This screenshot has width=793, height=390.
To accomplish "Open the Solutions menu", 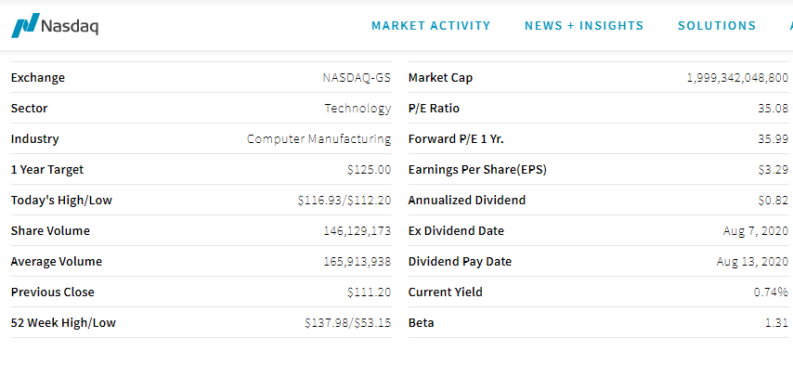I will coord(717,26).
